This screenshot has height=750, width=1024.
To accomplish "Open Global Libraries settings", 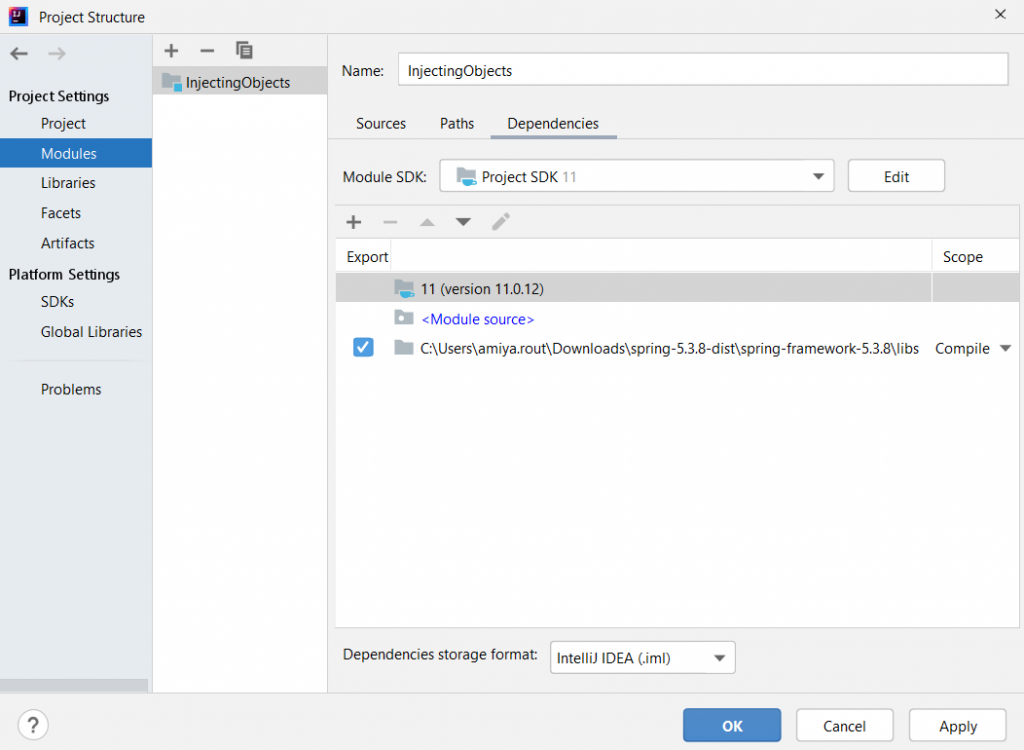I will click(91, 332).
